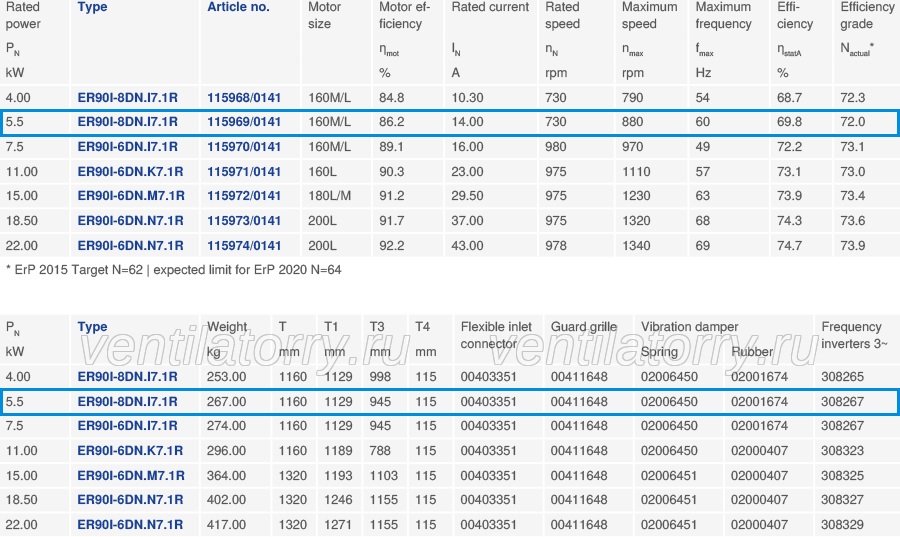Screen dimensions: 900x537
Task: Click the 'Type' header beside 'Article no.'
Action: 92,7
